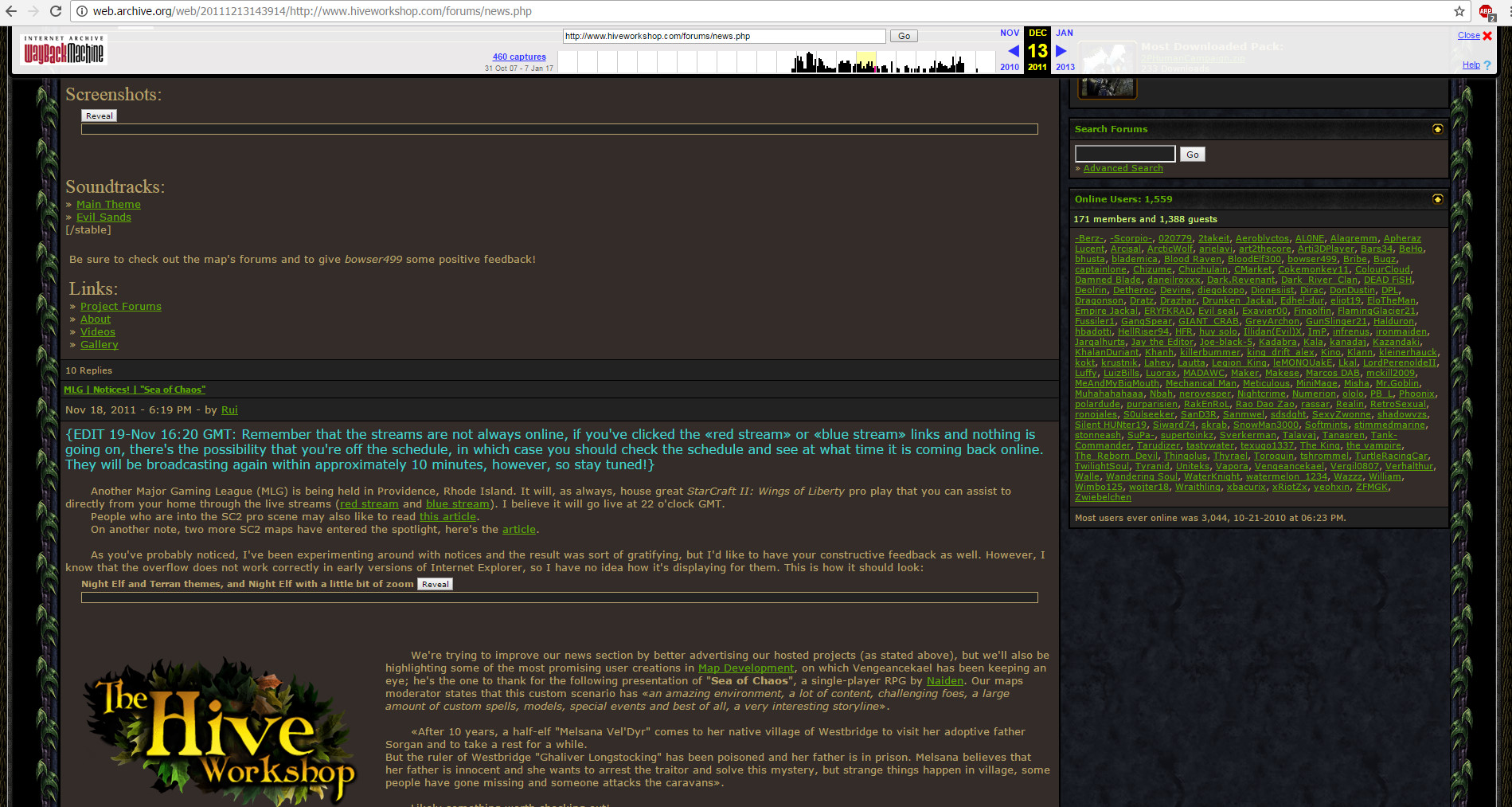Go to previous capture blue arrow
Screen dimensions: 1512x807
click(1014, 51)
